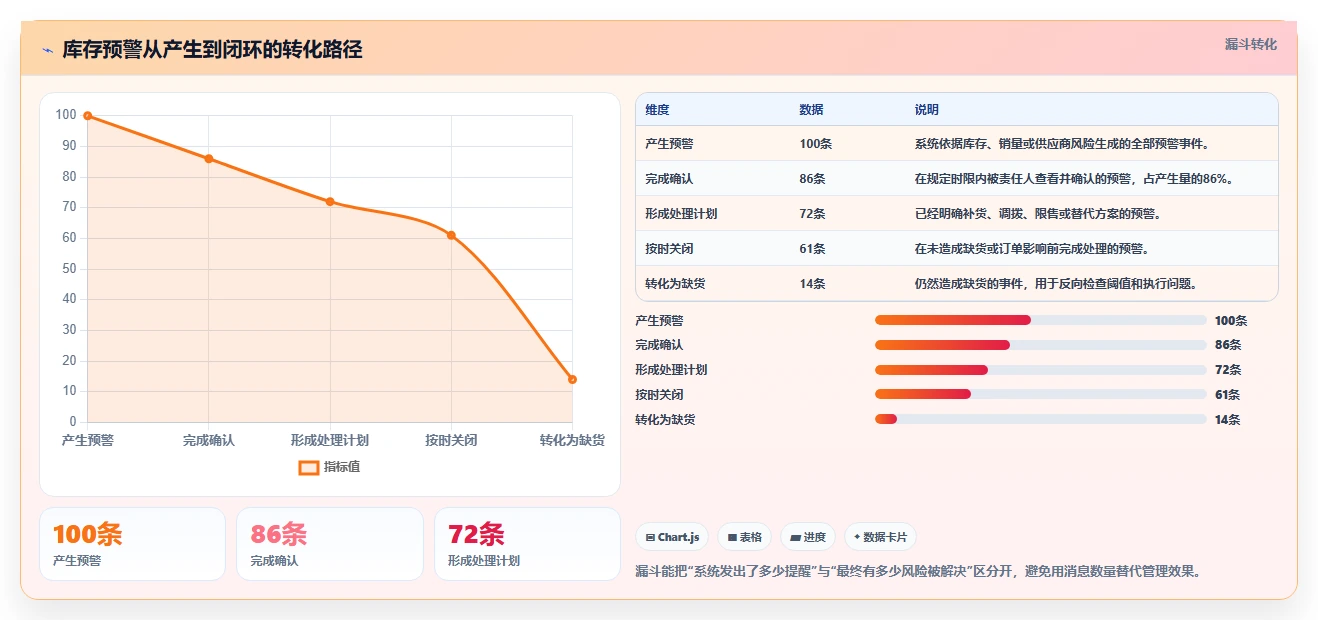Click the icon in the 进度 tag
The width and height of the screenshot is (1318, 620).
[x=795, y=537]
